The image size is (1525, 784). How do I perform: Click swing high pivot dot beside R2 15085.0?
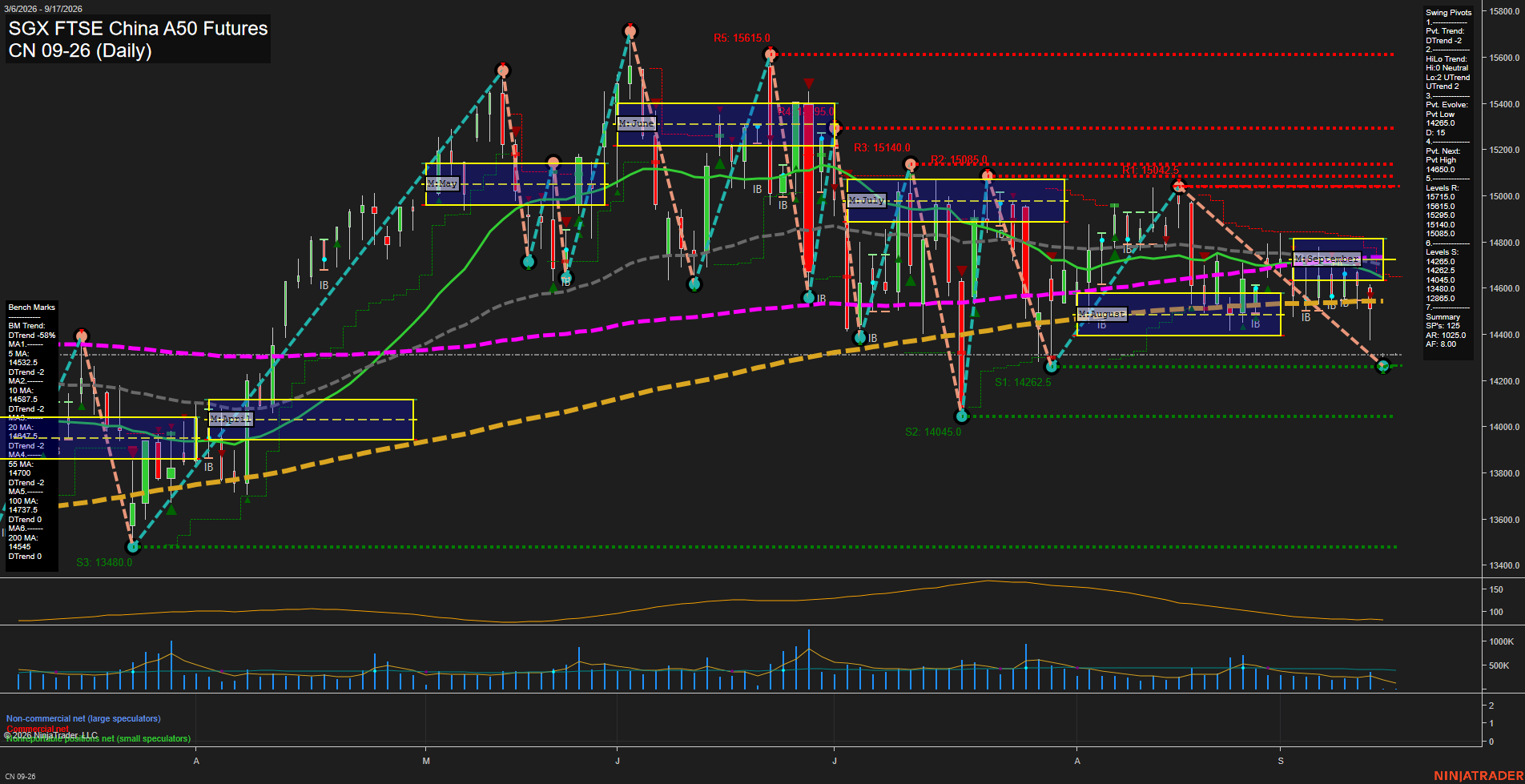pyautogui.click(x=988, y=175)
